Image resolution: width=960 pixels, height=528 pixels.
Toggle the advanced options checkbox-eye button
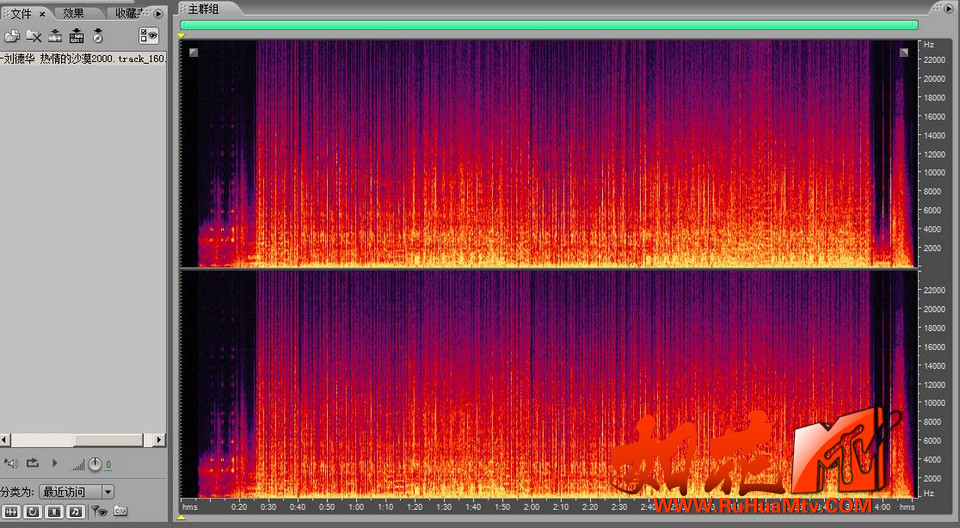point(148,36)
